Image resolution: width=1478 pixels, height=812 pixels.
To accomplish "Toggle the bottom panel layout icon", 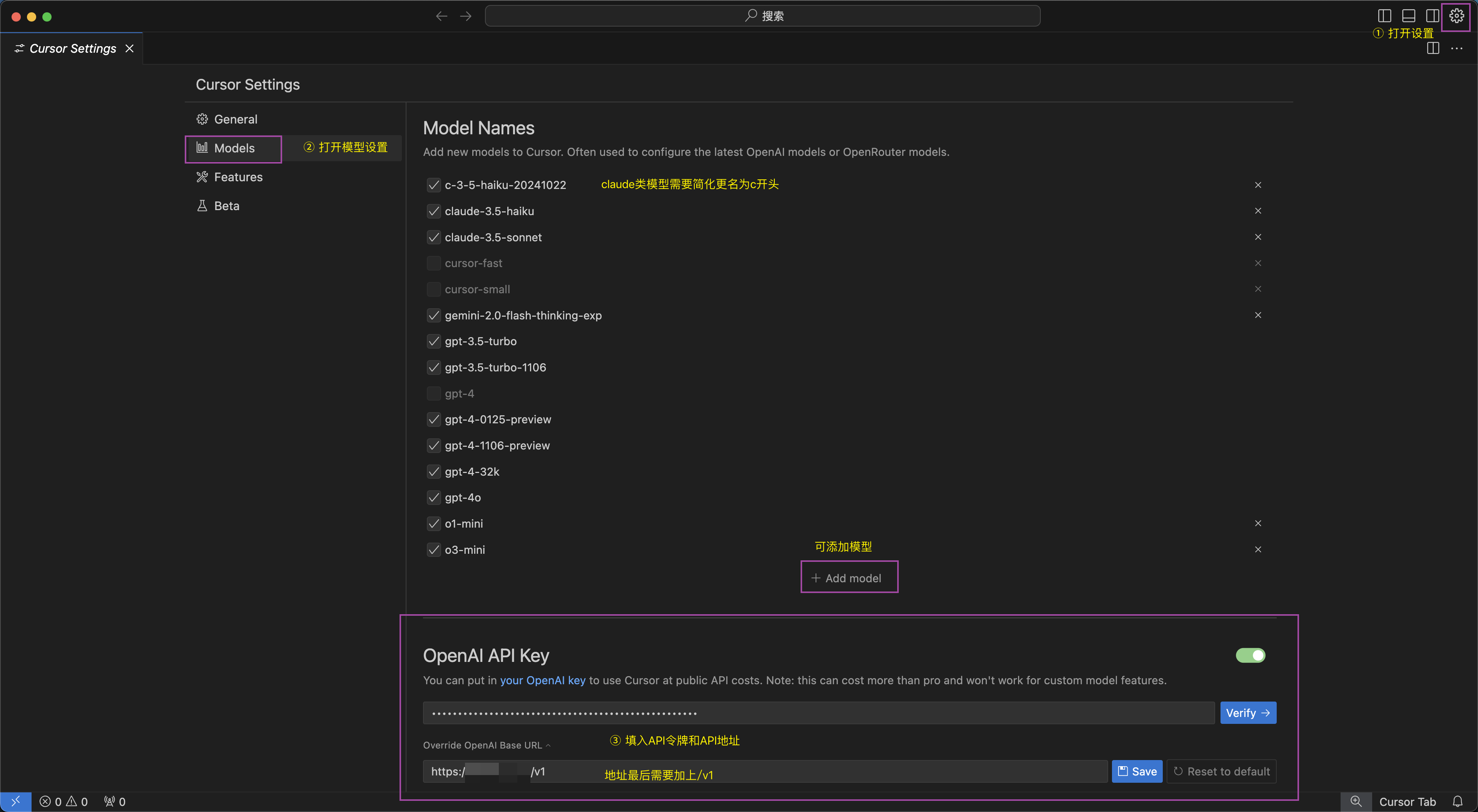I will 1409,16.
